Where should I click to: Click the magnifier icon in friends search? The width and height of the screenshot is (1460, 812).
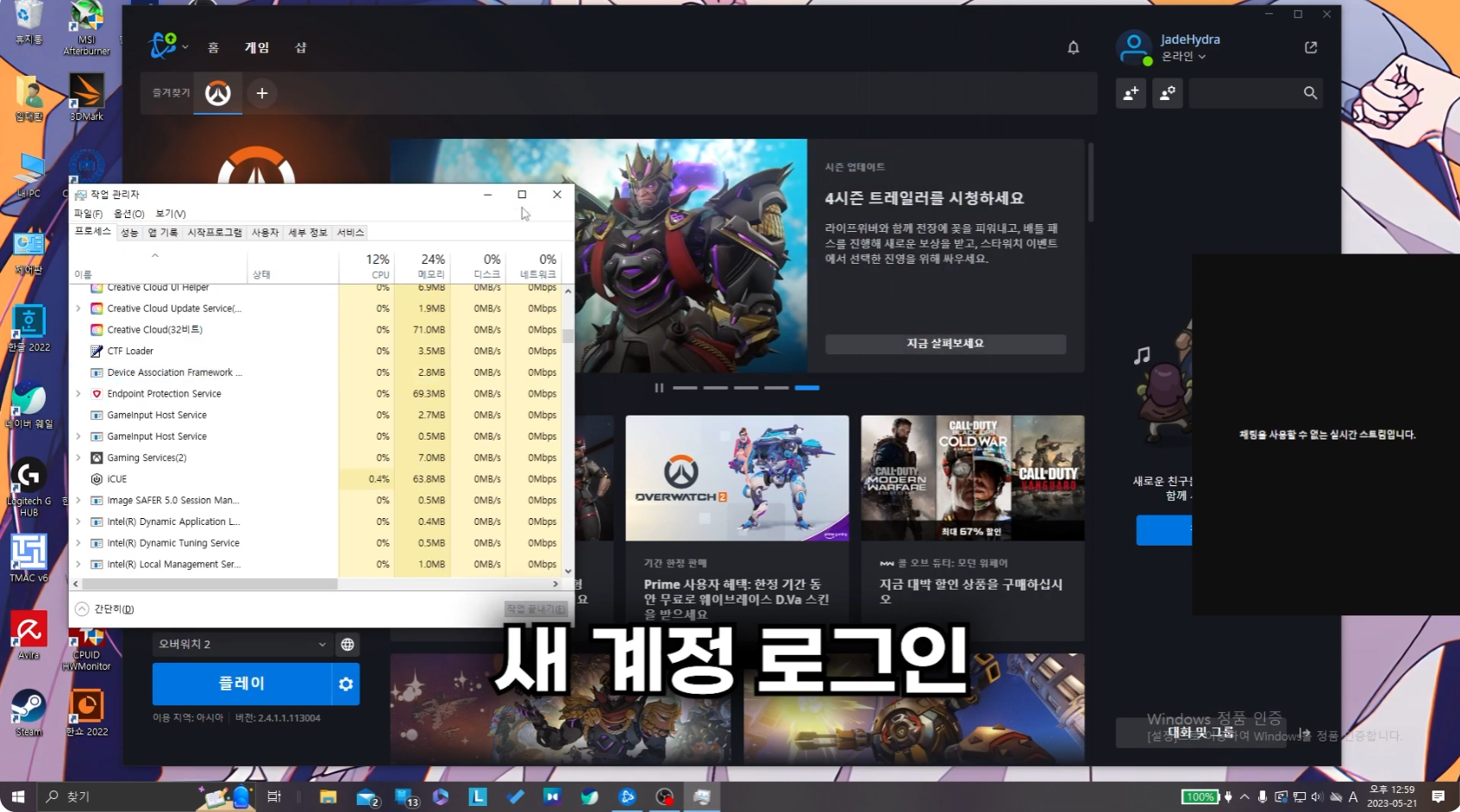pyautogui.click(x=1310, y=93)
